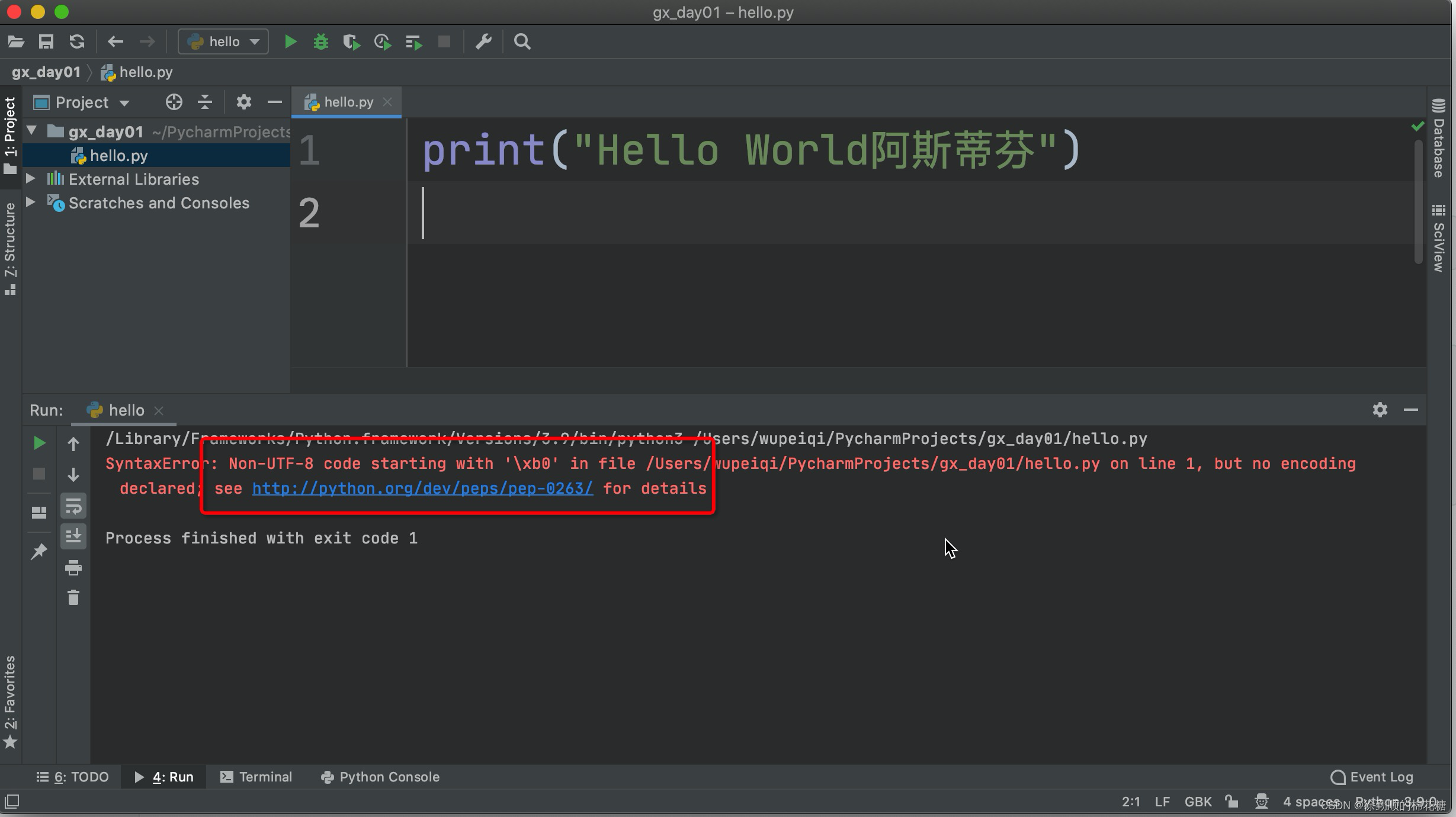Click the http://python.org/dev/peps/pep-0263/ link
1456x817 pixels.
(x=421, y=488)
